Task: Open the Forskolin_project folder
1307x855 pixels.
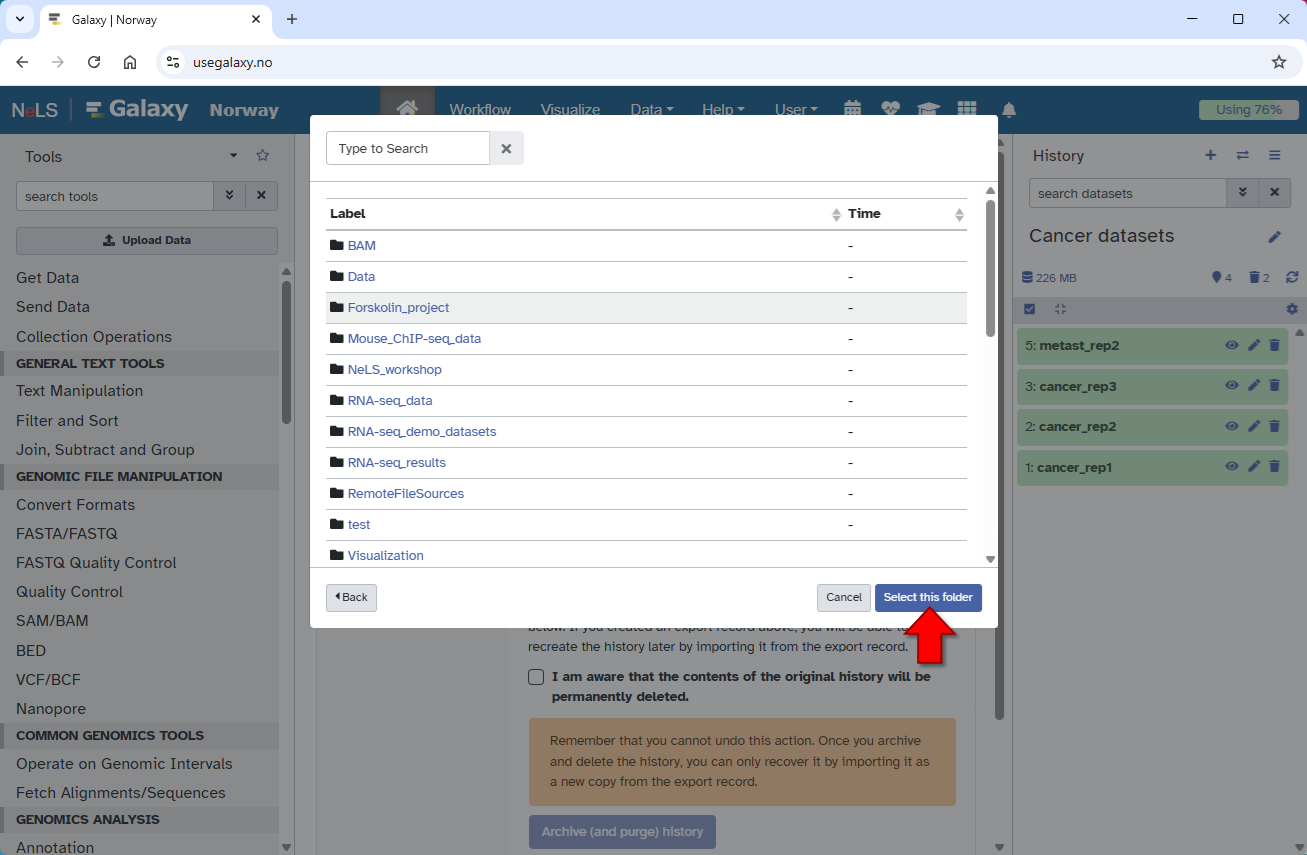Action: pyautogui.click(x=398, y=308)
